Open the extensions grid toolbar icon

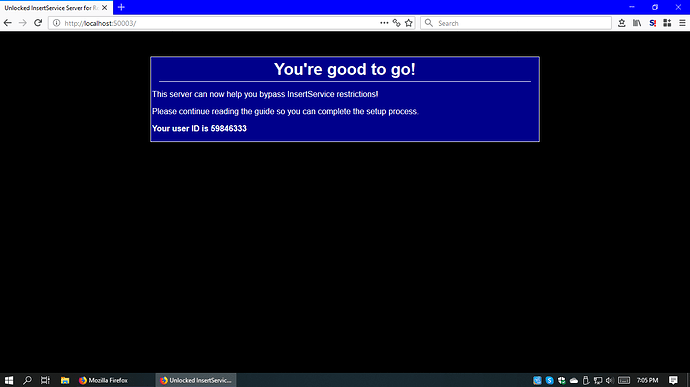pos(667,23)
